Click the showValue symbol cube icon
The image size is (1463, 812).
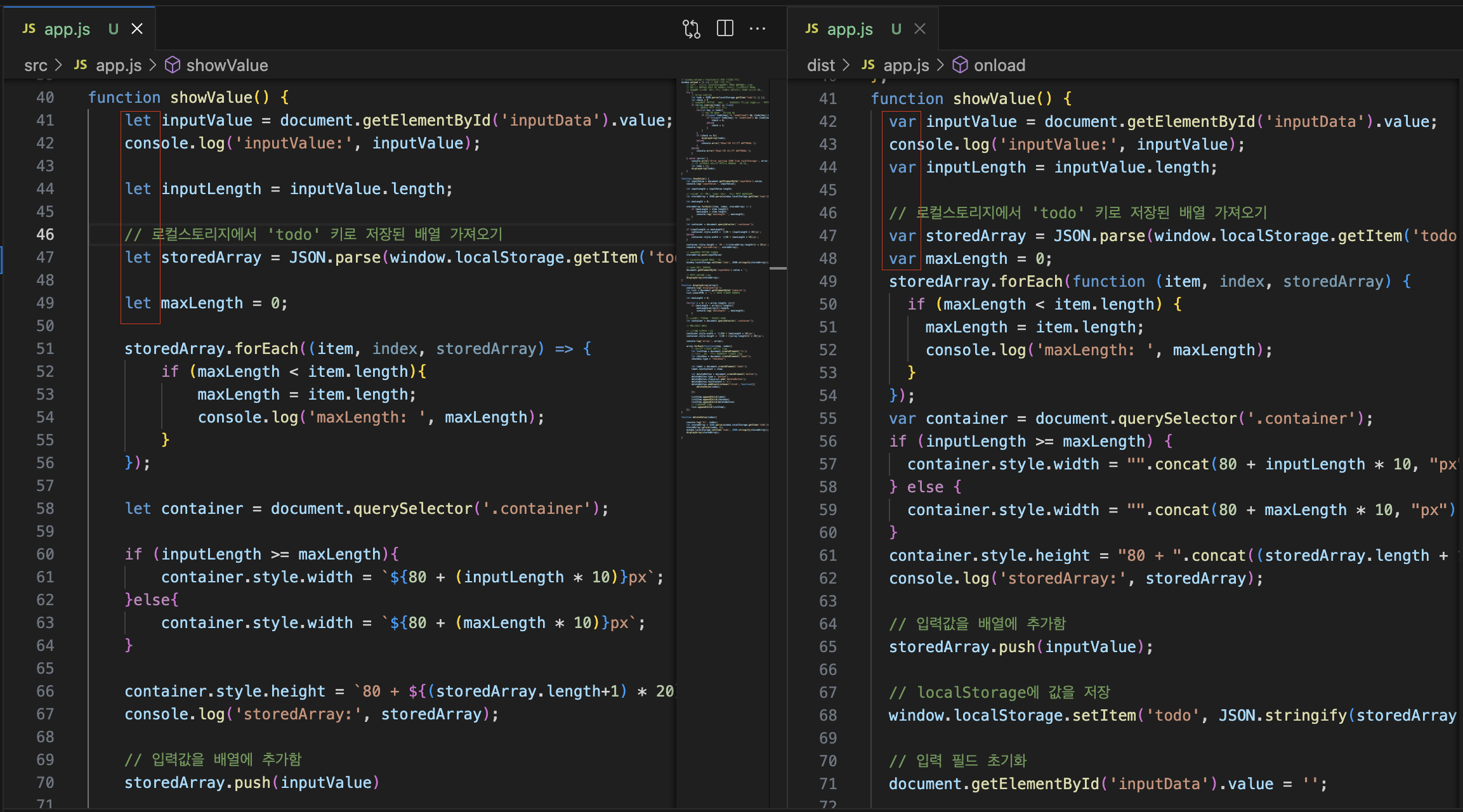(x=173, y=65)
